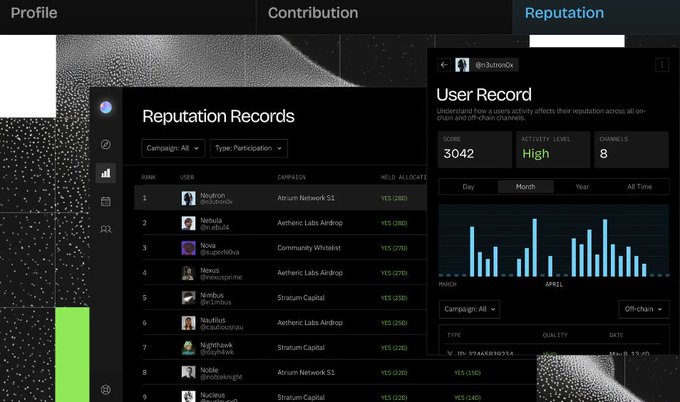Select the Month chart range
This screenshot has height=402, width=680.
point(526,187)
